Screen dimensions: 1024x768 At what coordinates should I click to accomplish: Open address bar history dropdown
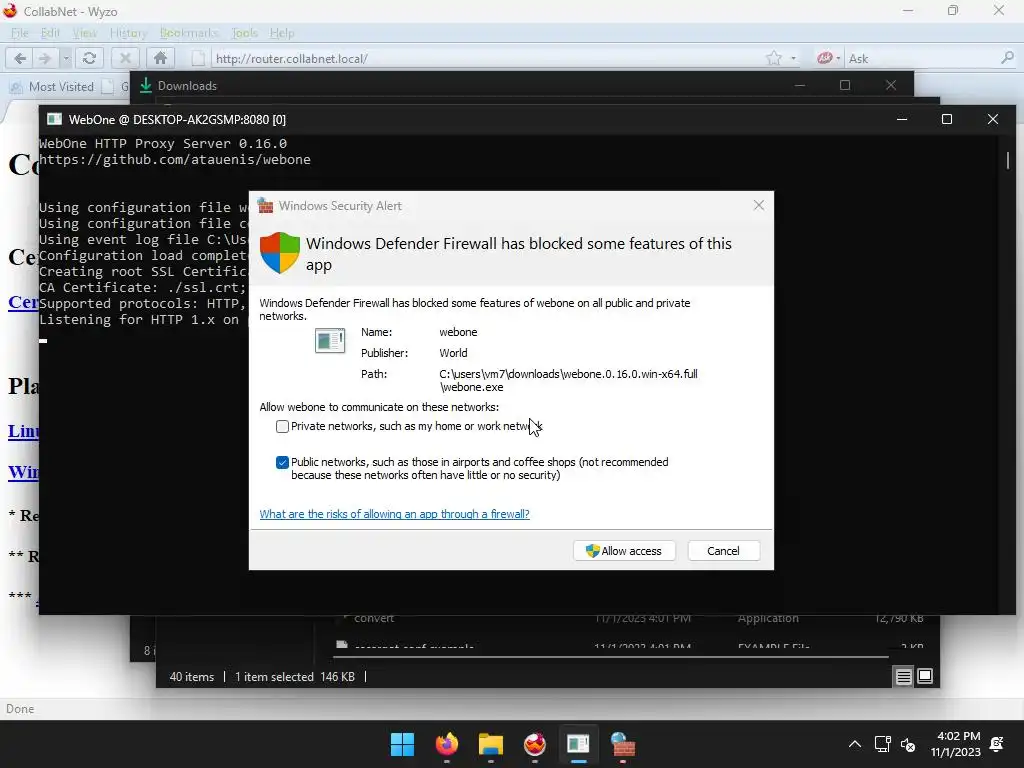793,58
